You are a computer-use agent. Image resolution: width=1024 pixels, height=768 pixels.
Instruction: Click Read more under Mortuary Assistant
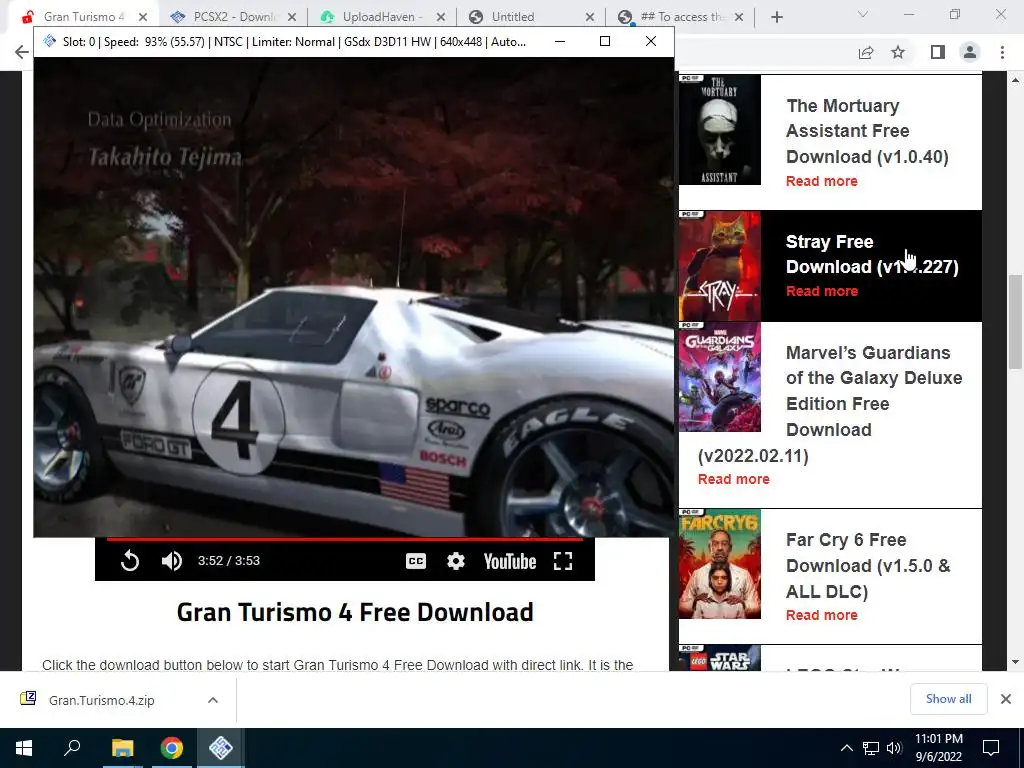pyautogui.click(x=822, y=182)
